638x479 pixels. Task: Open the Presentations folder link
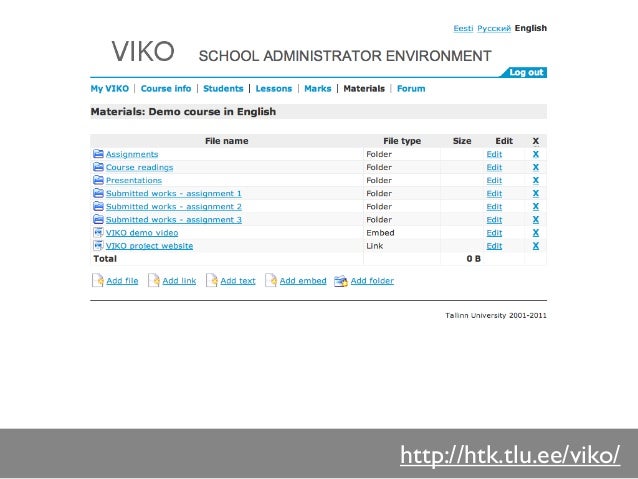point(133,180)
